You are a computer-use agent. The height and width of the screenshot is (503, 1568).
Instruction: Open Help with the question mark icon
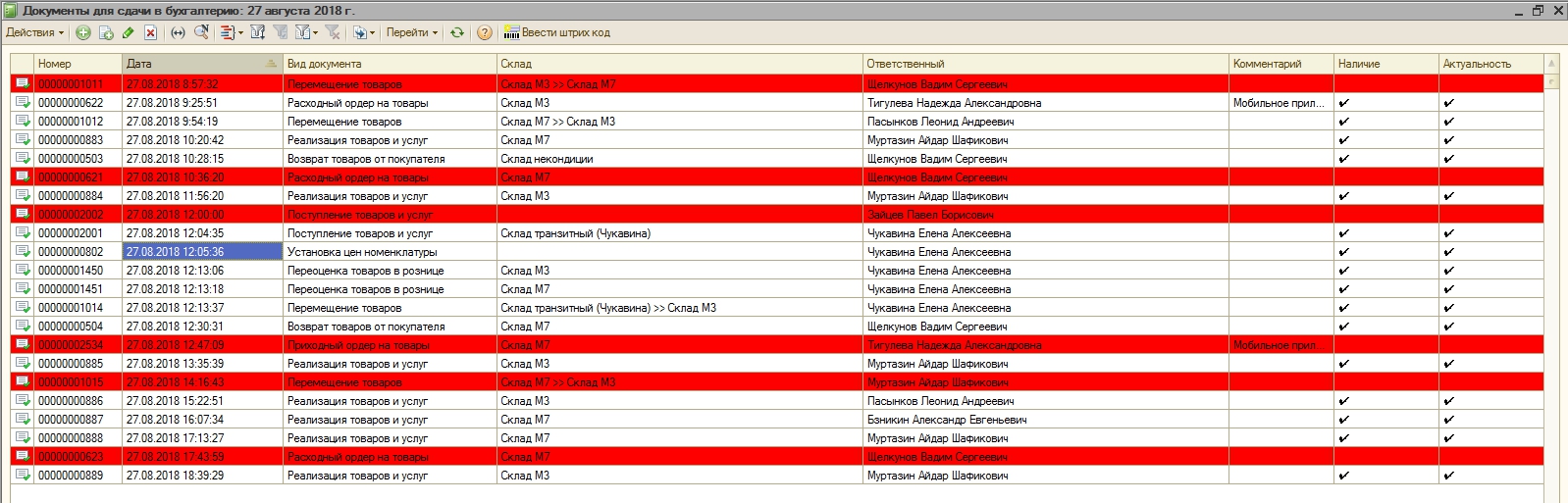tap(485, 32)
